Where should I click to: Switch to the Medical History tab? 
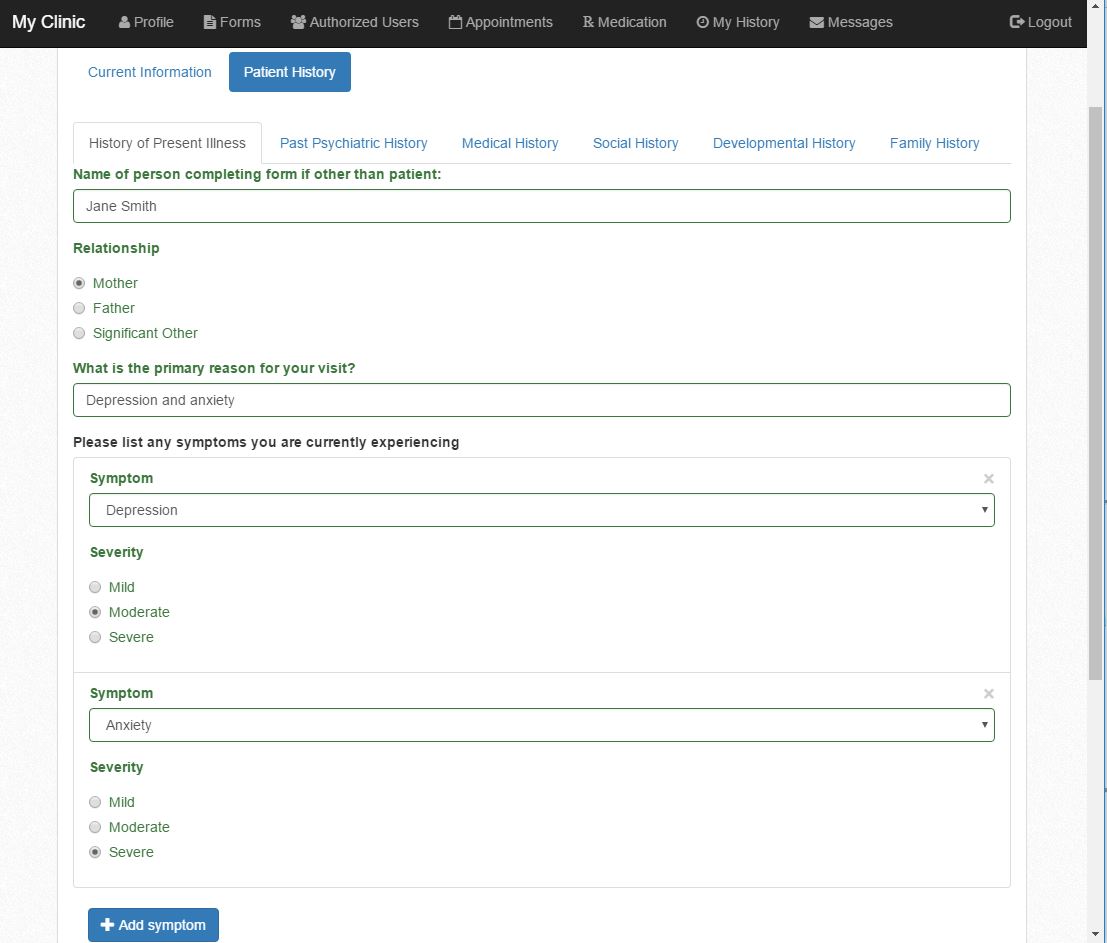tap(509, 143)
